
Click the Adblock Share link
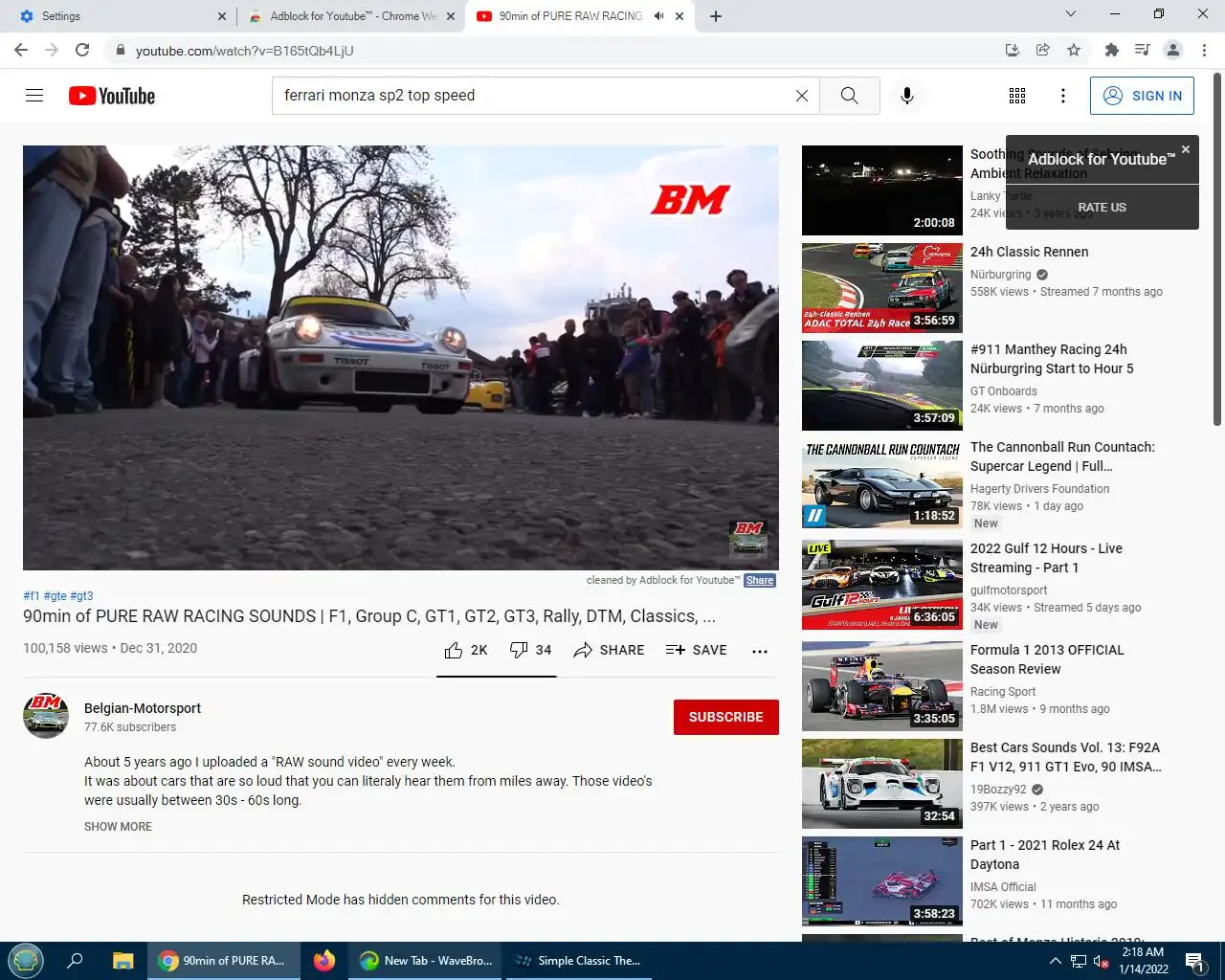(760, 581)
